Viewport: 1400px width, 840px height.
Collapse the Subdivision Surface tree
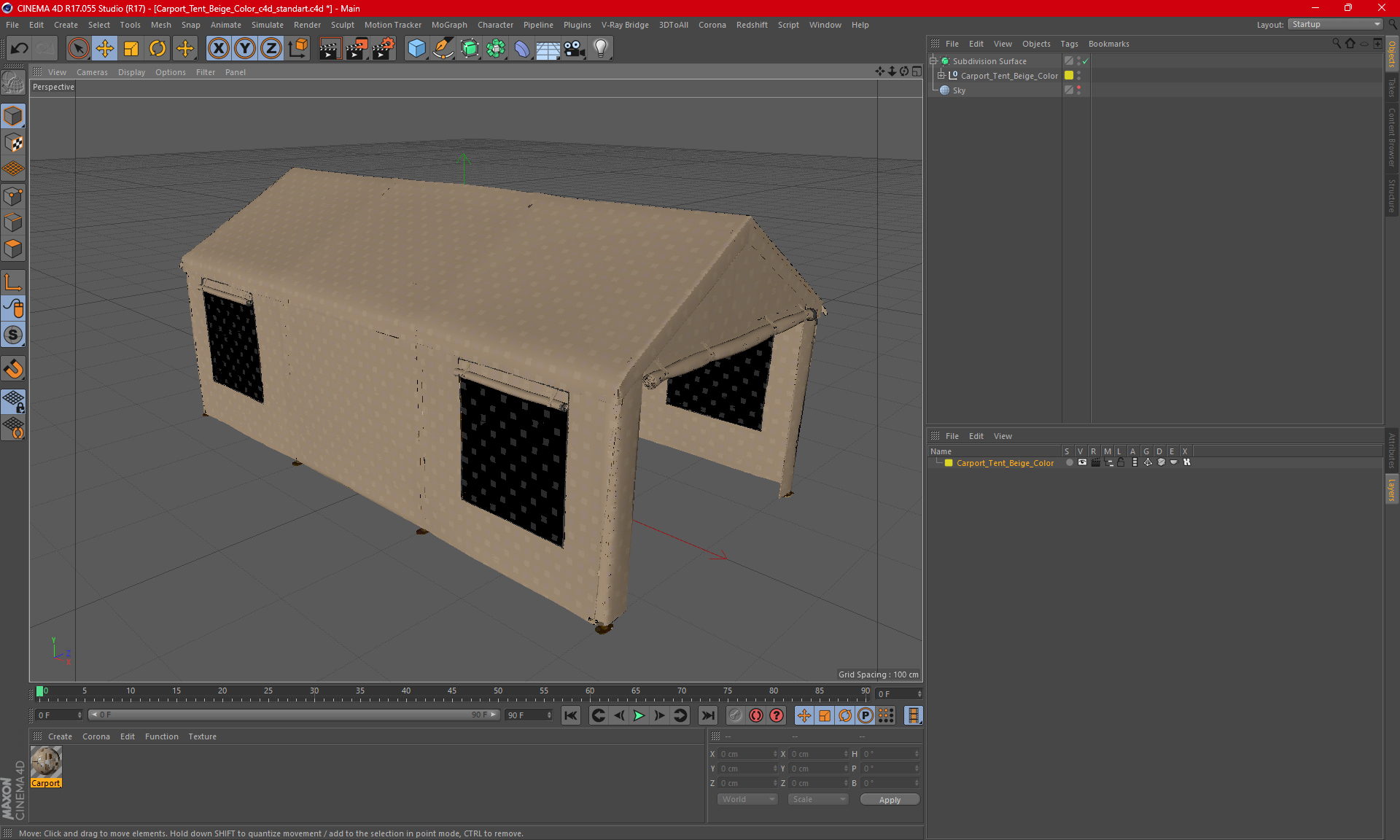[x=933, y=61]
